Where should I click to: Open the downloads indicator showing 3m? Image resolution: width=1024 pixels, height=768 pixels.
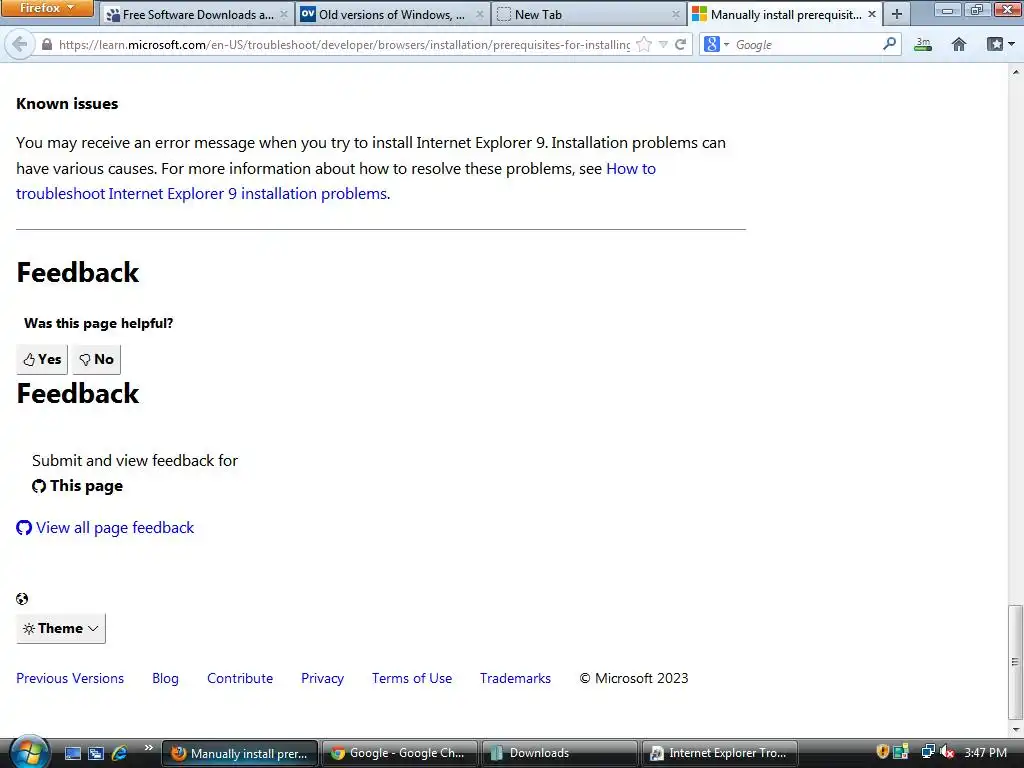click(x=923, y=44)
